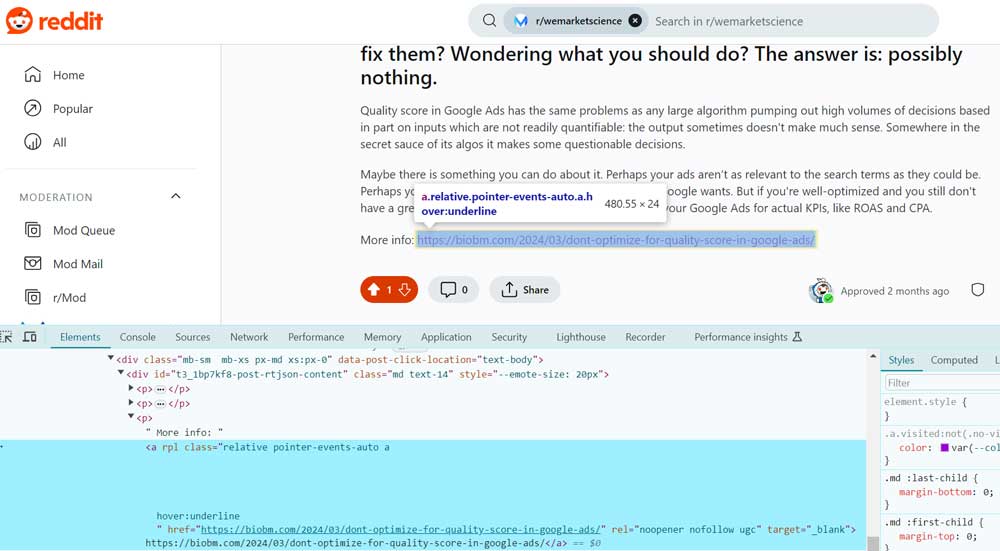1000x551 pixels.
Task: Open the Mod Queue
Action: [83, 230]
